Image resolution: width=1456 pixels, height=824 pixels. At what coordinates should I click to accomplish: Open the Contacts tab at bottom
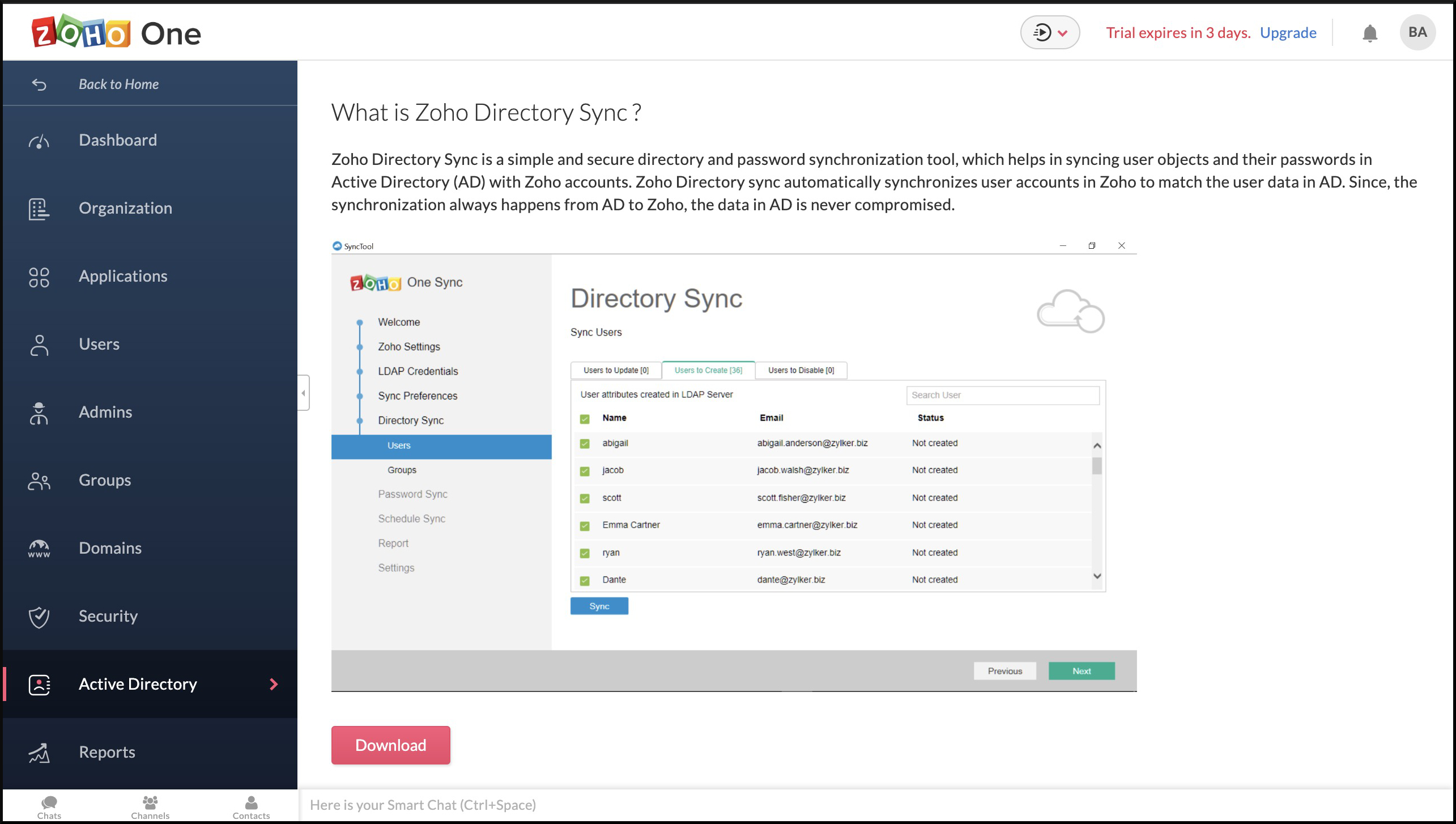(x=251, y=807)
